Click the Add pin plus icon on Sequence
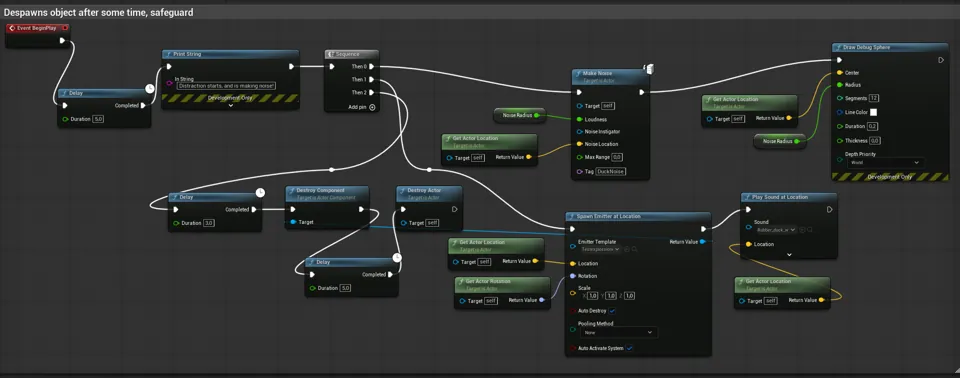 [372, 107]
